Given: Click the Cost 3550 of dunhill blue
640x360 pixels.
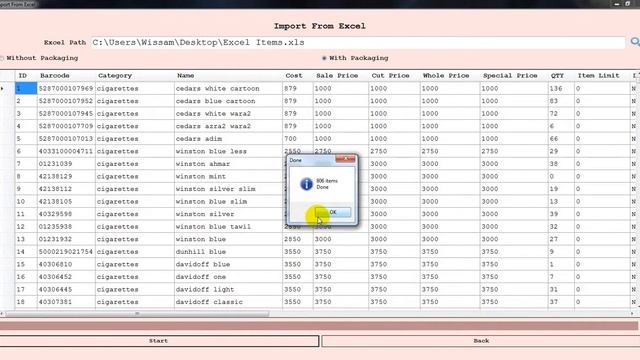Looking at the screenshot, I should pyautogui.click(x=298, y=252).
